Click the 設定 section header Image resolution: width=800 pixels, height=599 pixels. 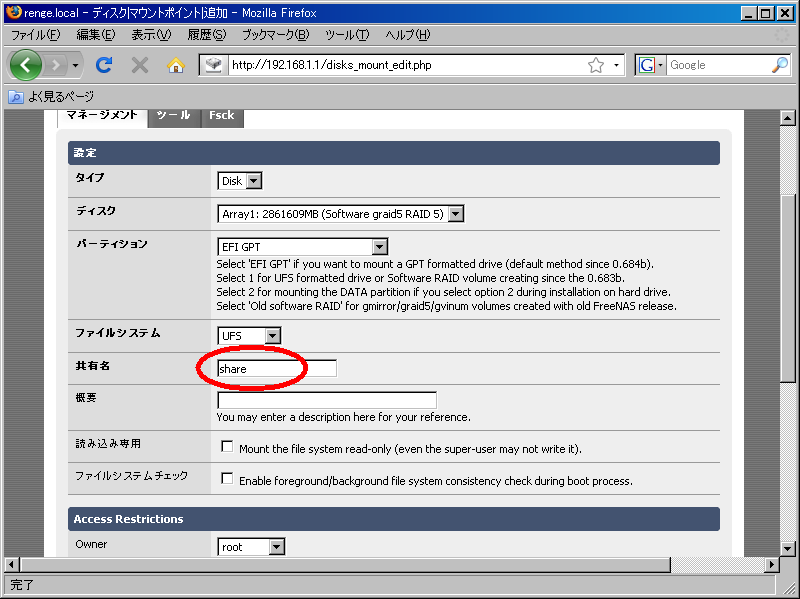coord(394,153)
